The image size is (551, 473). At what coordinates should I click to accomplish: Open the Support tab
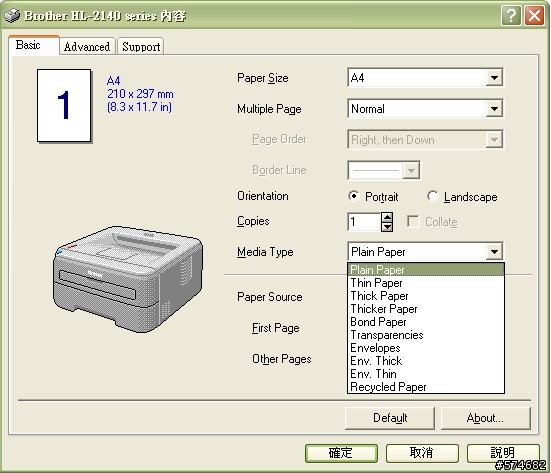(141, 46)
